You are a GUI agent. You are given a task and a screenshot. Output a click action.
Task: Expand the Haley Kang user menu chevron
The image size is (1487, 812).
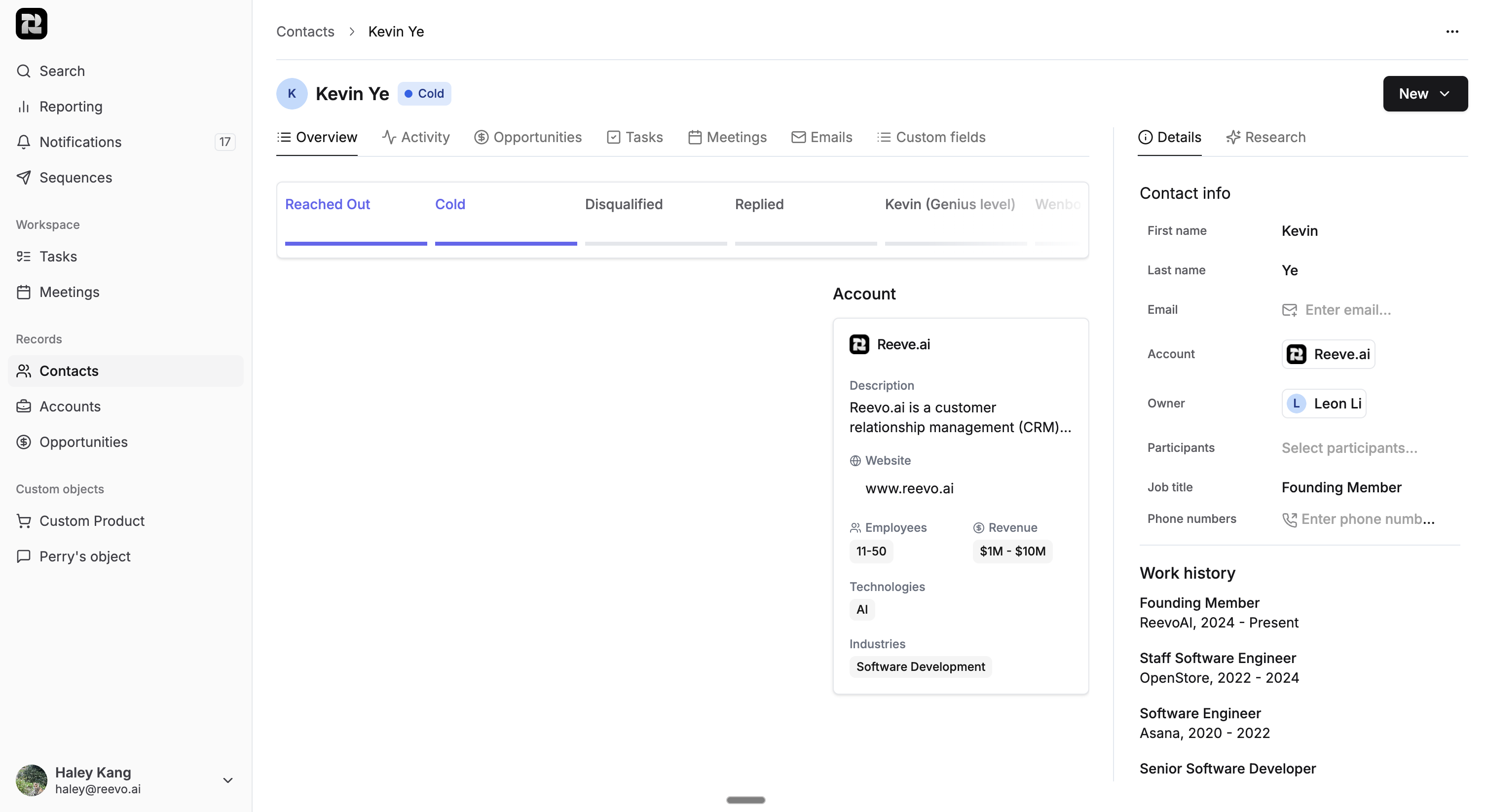point(228,780)
